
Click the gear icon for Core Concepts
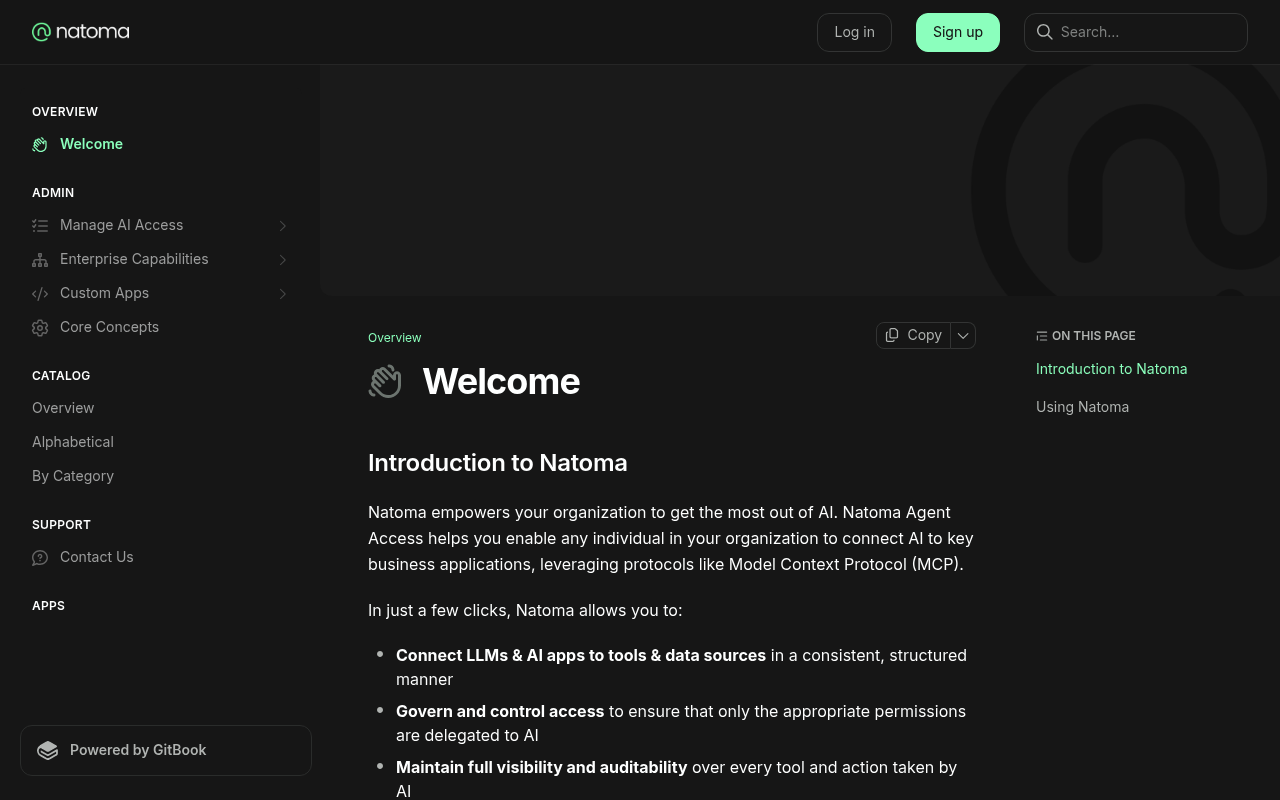(x=40, y=327)
